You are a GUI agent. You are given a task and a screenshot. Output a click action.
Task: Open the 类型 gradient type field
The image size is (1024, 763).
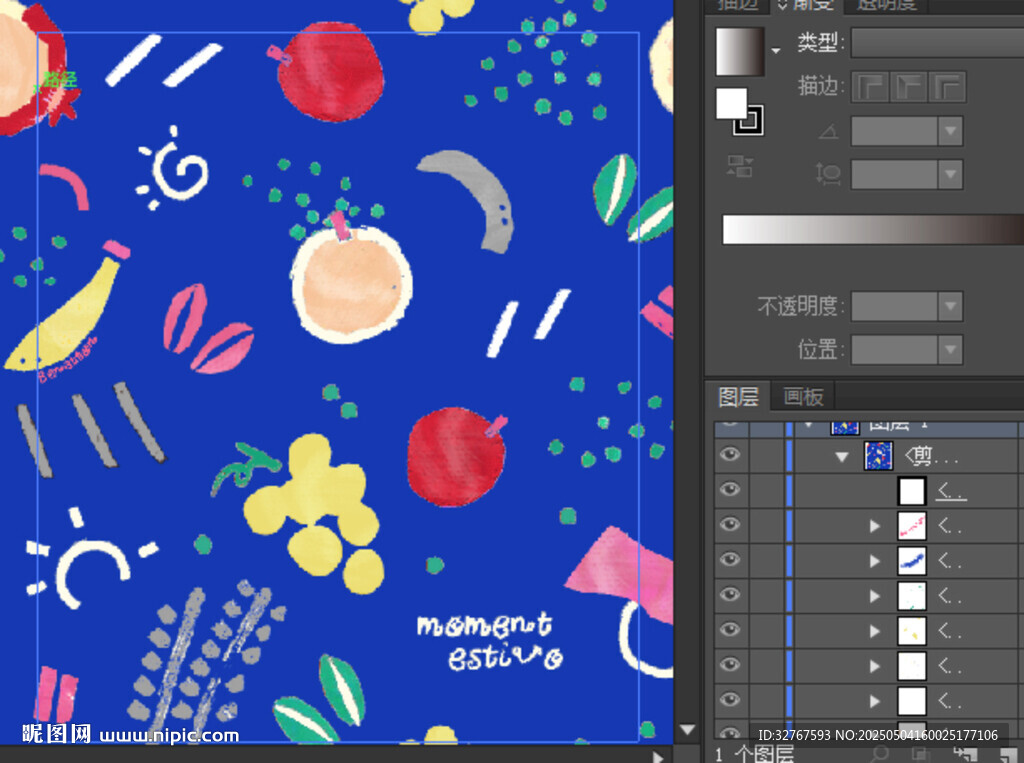coord(936,43)
